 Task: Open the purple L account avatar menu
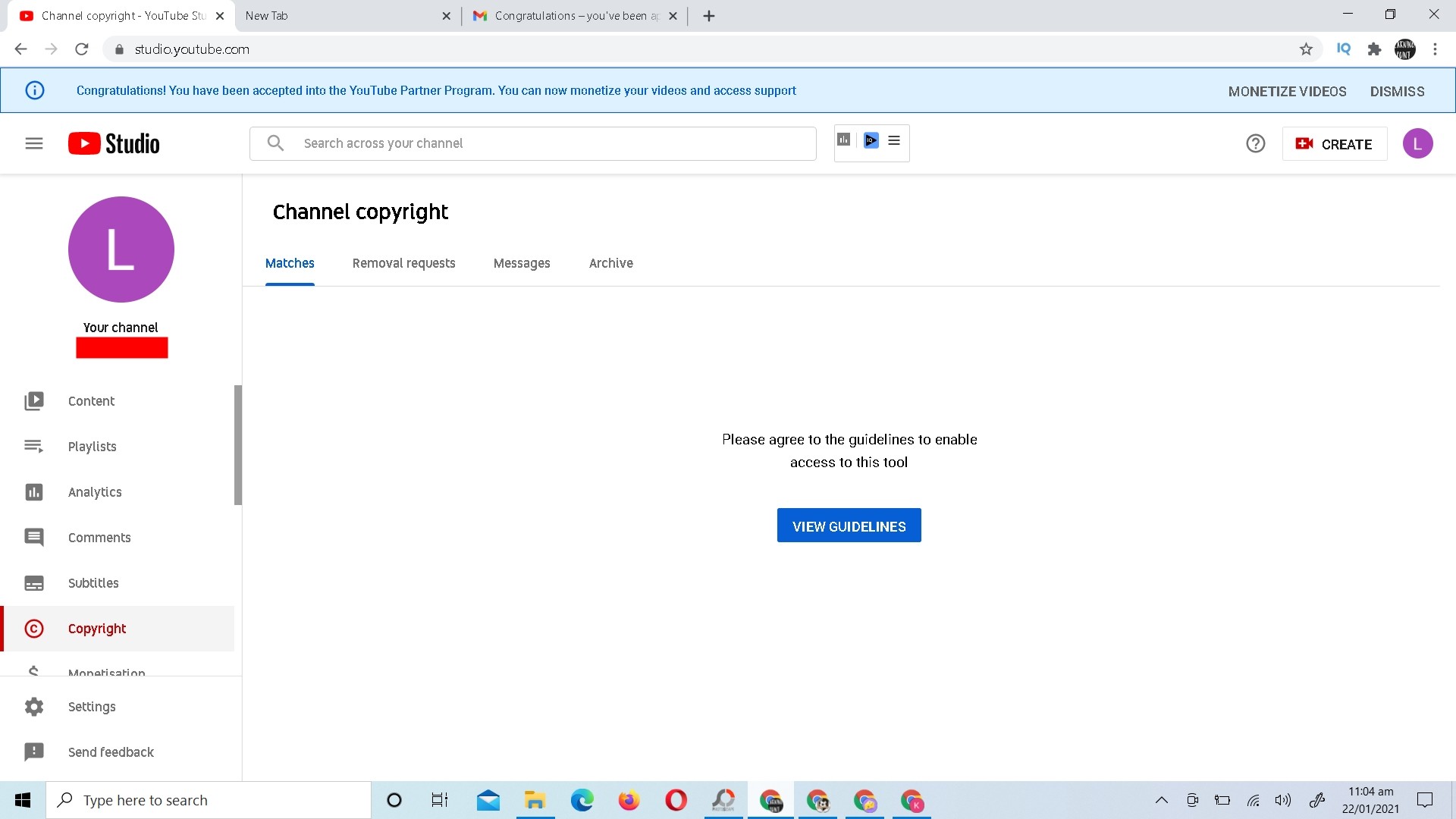pyautogui.click(x=1417, y=143)
